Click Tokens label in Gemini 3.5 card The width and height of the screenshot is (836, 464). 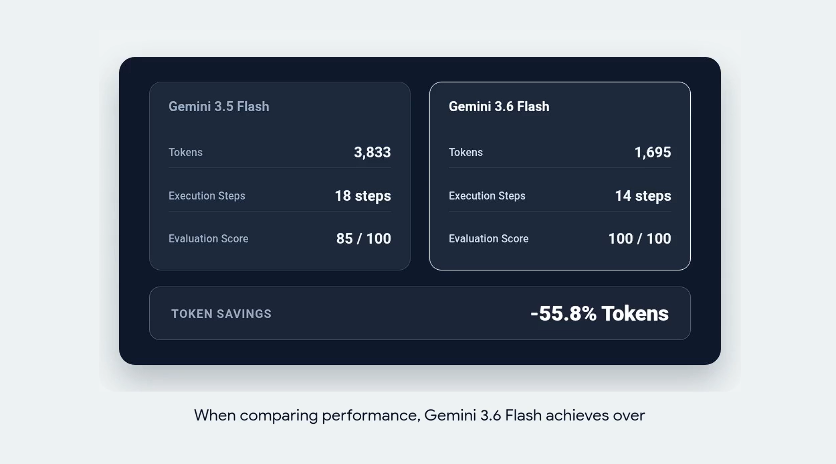(x=186, y=153)
